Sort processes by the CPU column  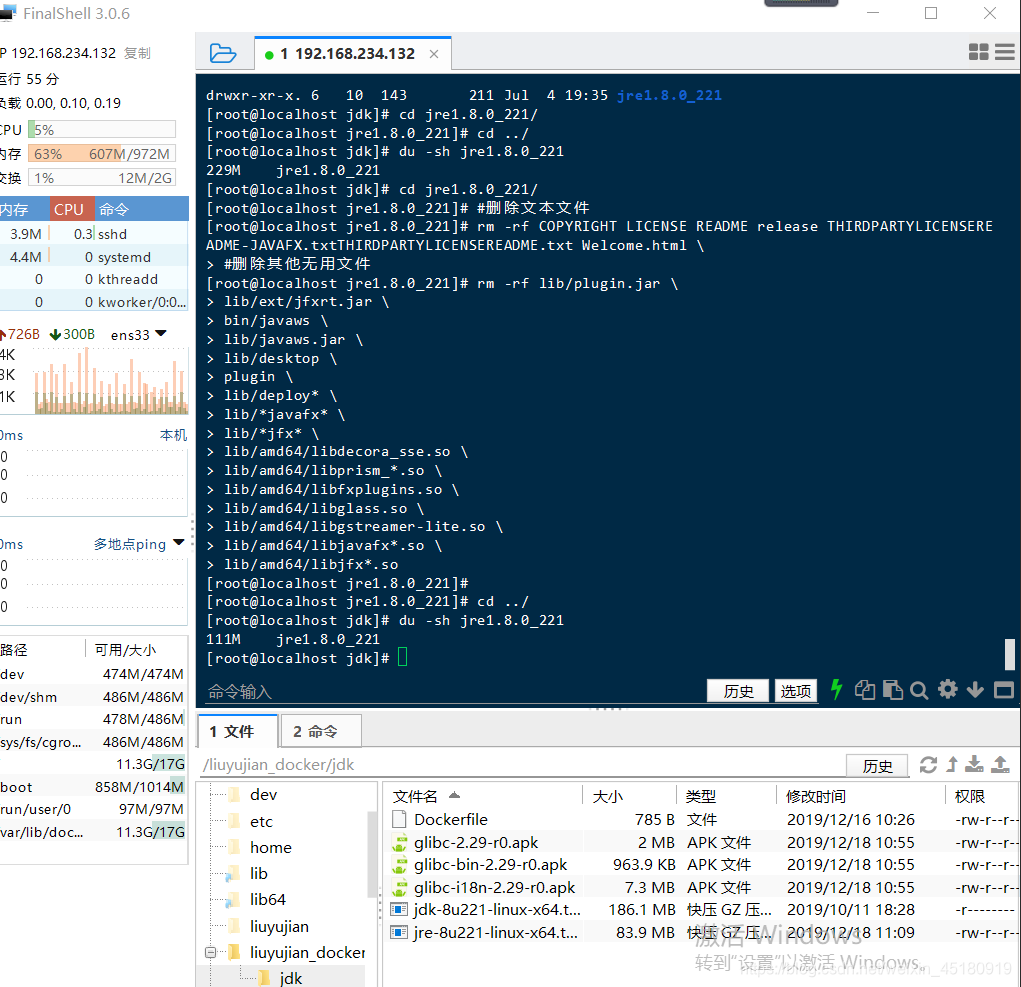pyautogui.click(x=72, y=209)
